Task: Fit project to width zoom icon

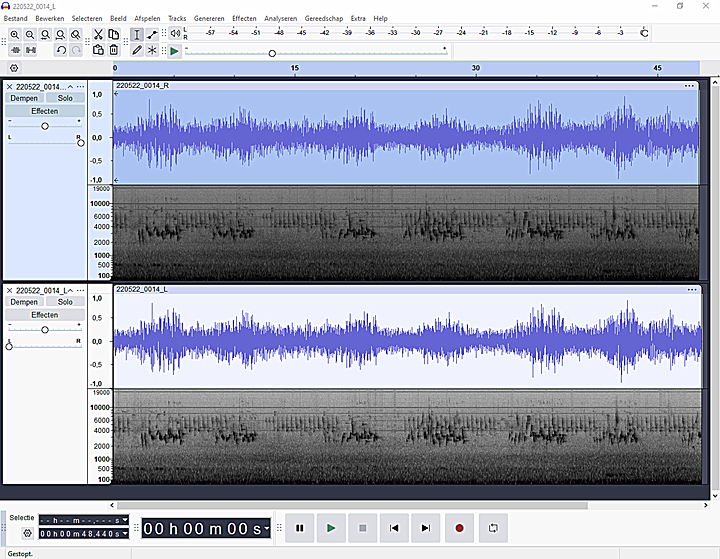Action: click(60, 34)
